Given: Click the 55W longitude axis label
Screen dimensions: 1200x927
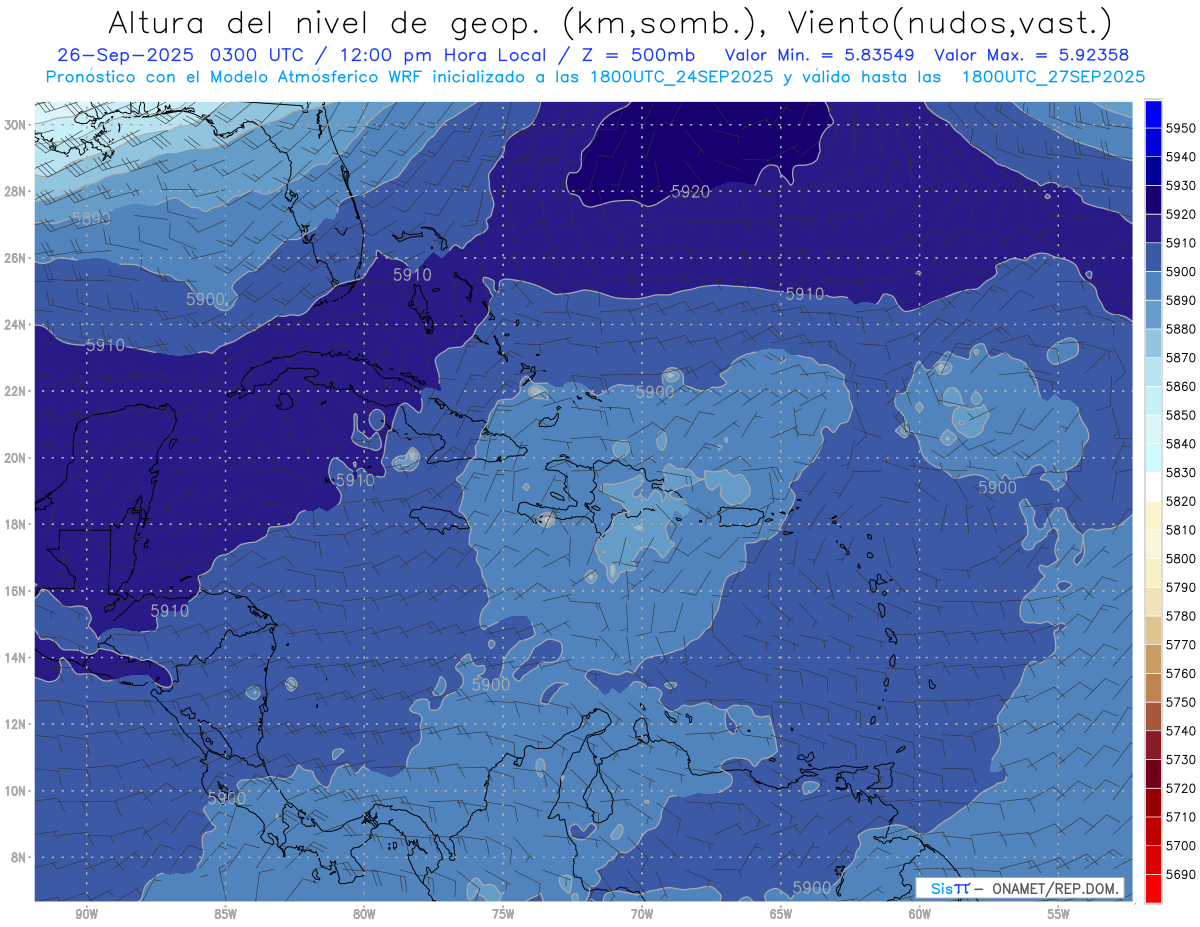Looking at the screenshot, I should coord(1058,914).
